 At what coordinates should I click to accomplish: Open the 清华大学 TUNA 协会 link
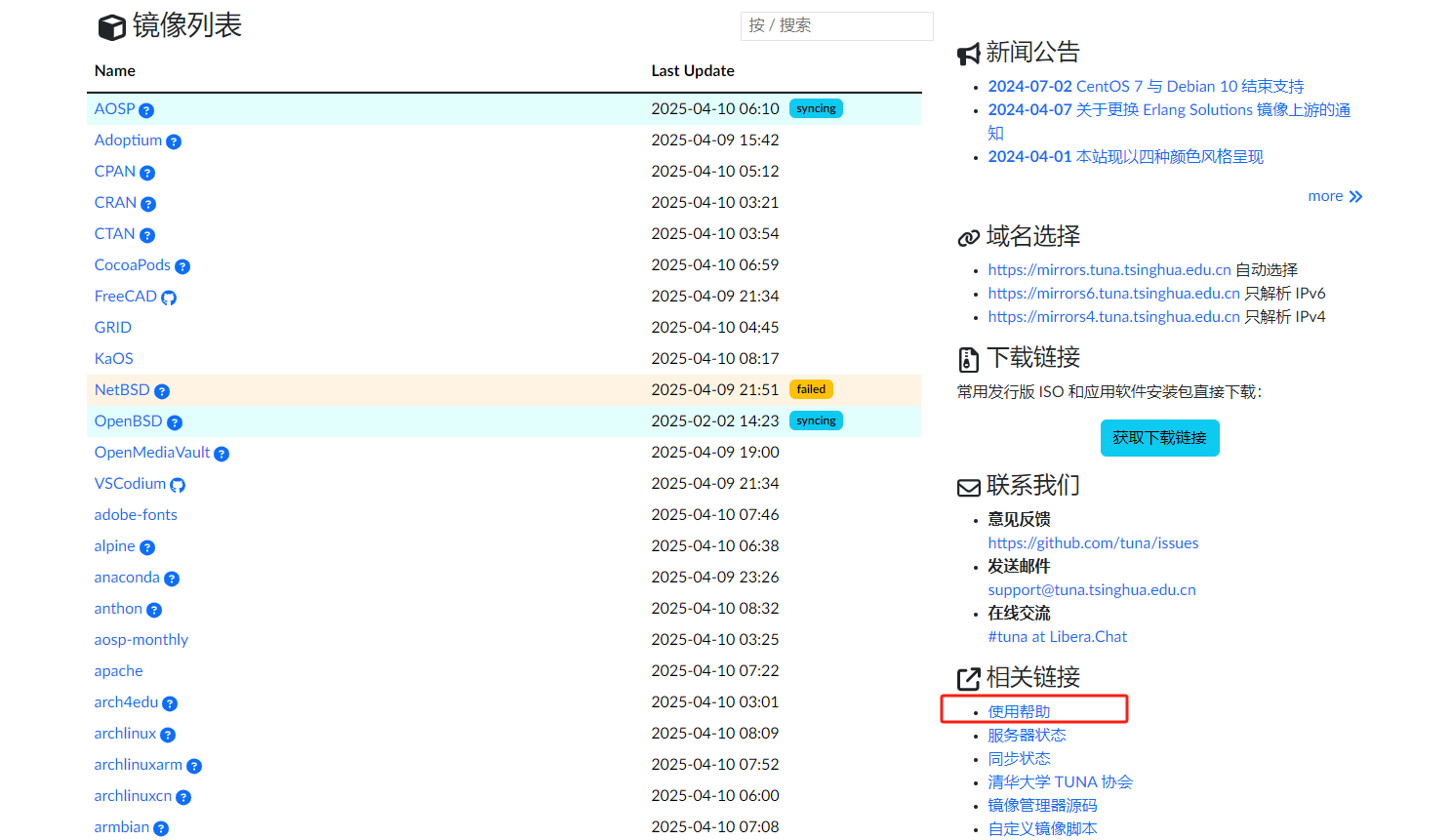(1060, 781)
